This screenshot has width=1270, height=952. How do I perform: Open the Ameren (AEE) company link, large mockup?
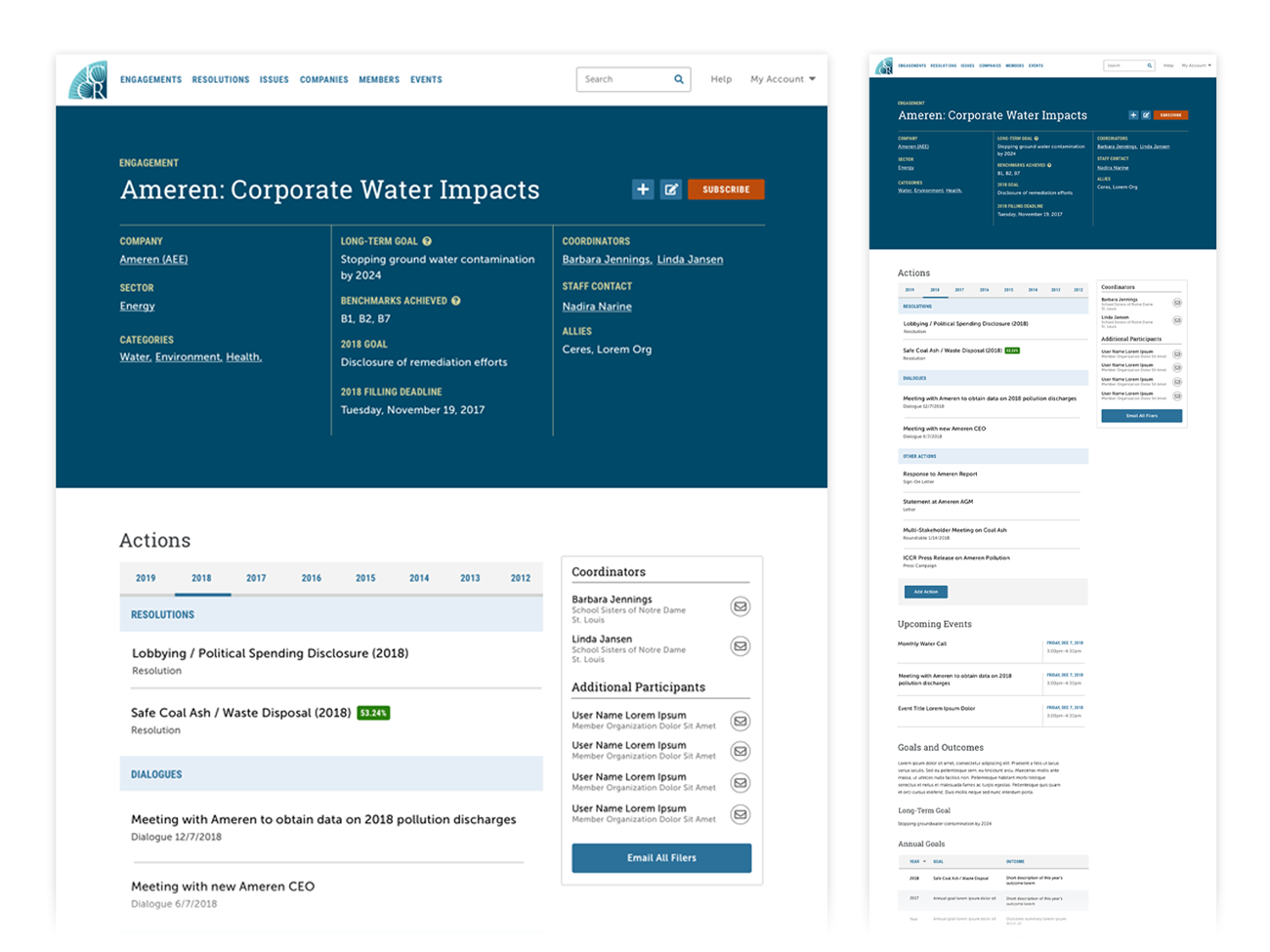tap(153, 260)
